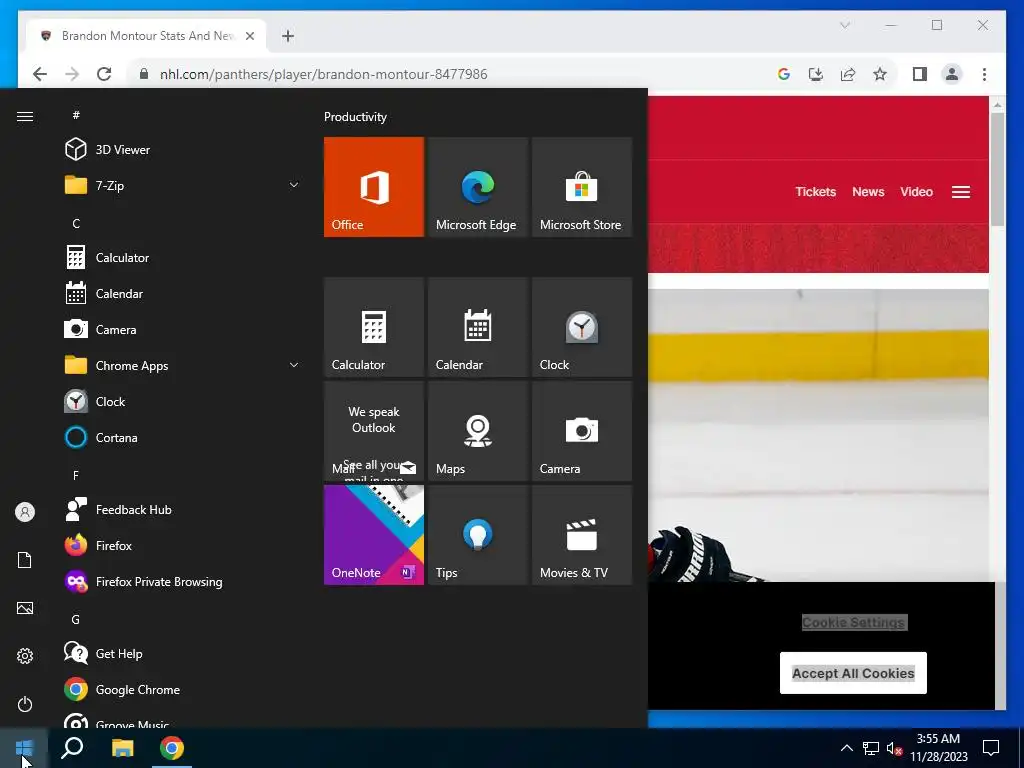Open the Clock tile
The image size is (1024, 768).
(x=581, y=327)
